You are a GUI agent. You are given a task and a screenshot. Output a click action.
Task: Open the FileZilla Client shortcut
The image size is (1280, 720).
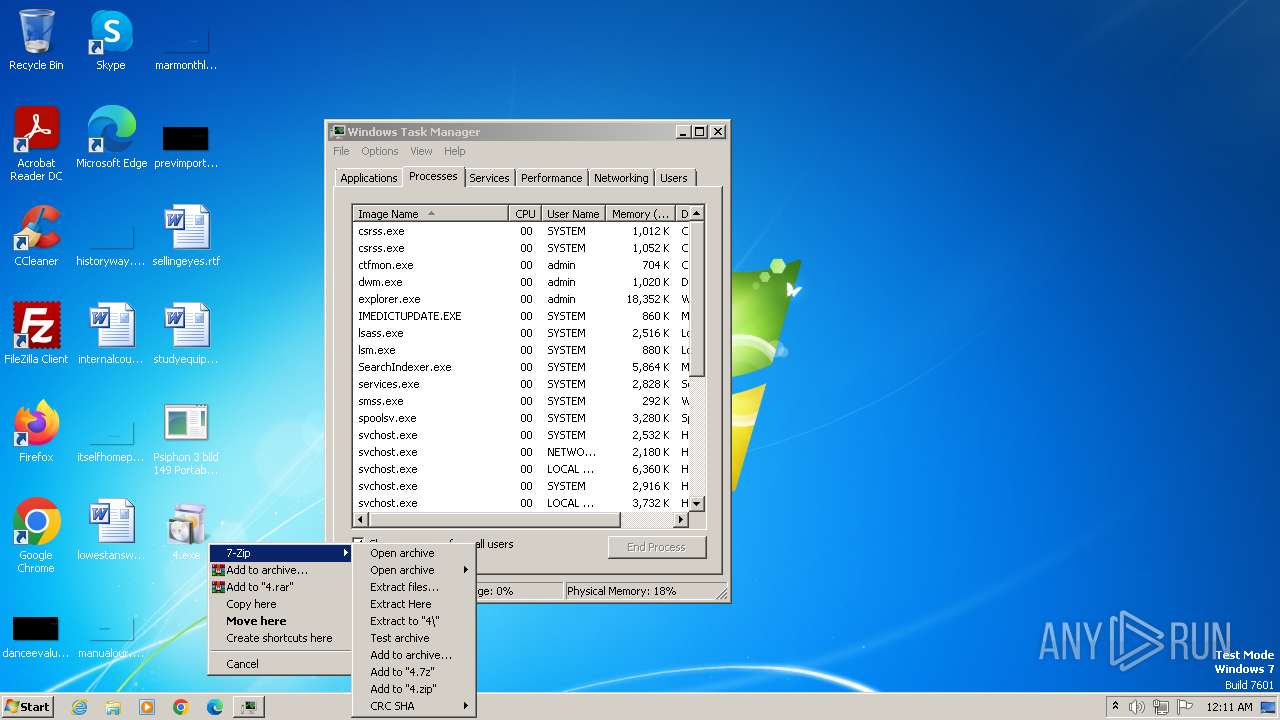[x=36, y=334]
